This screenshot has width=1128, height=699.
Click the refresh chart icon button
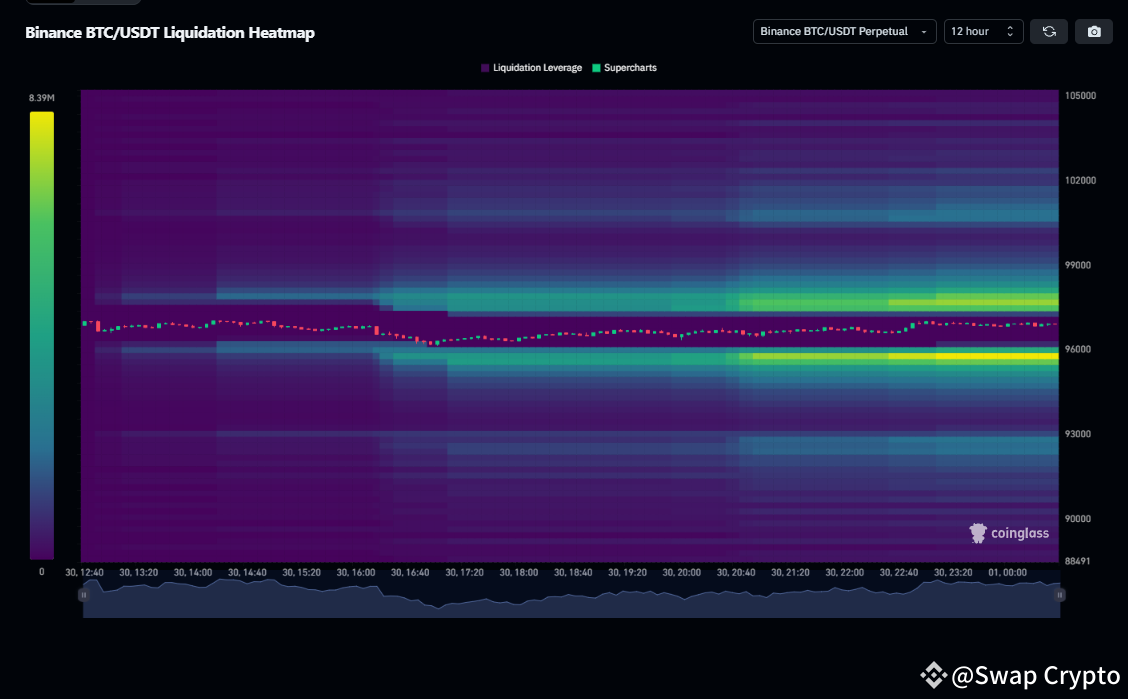pos(1049,32)
